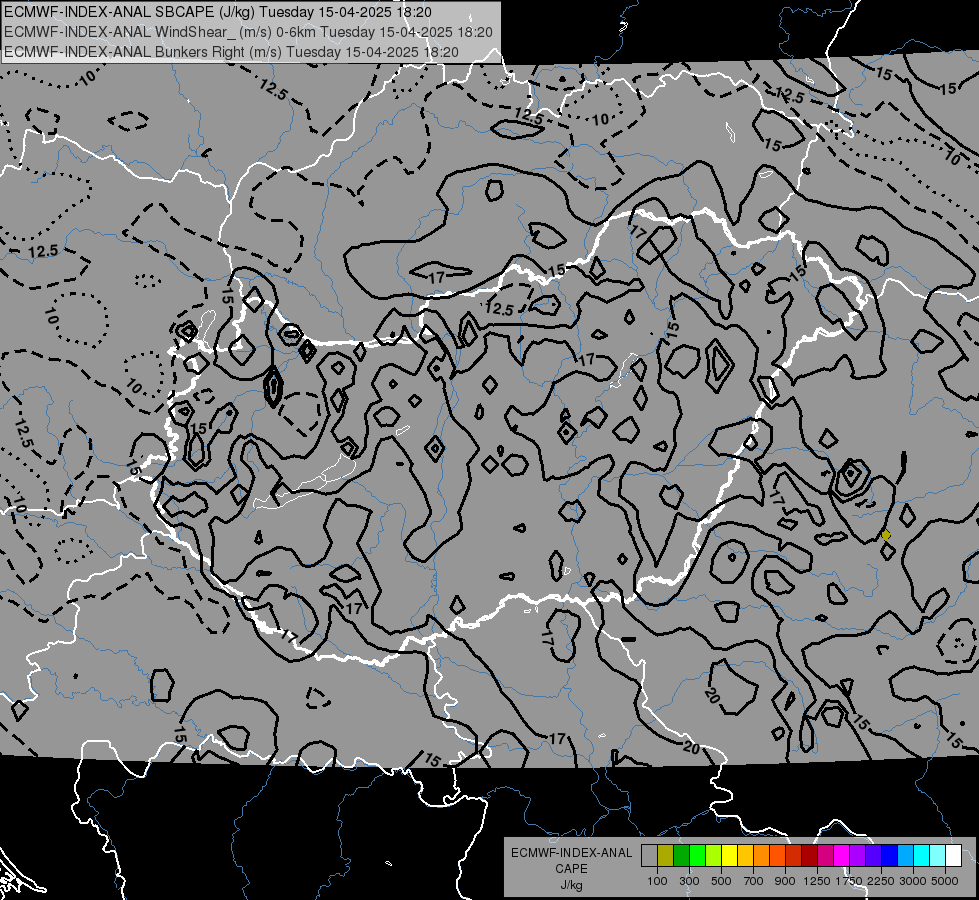Click the 900 legend scale label
Viewport: 979px width, 900px height.
785,881
